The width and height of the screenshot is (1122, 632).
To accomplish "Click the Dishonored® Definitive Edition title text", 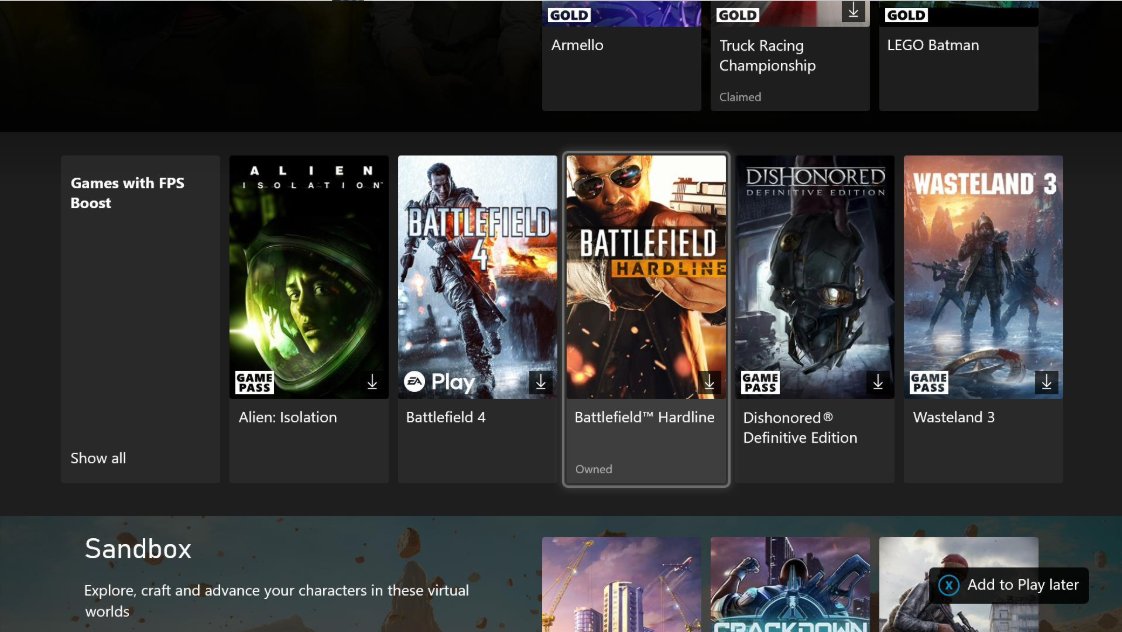I will coord(800,427).
